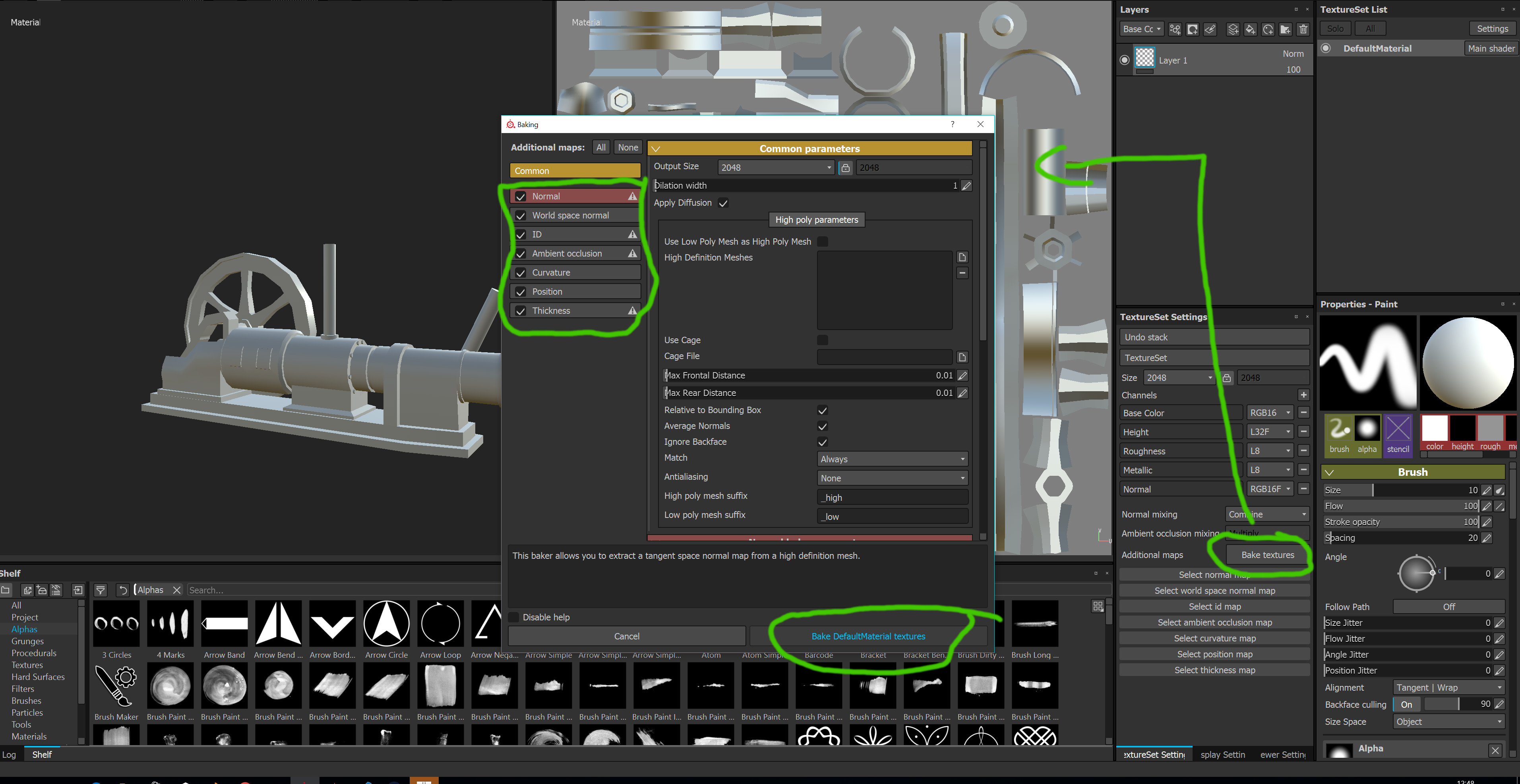Click the output size lock icon

click(x=845, y=168)
